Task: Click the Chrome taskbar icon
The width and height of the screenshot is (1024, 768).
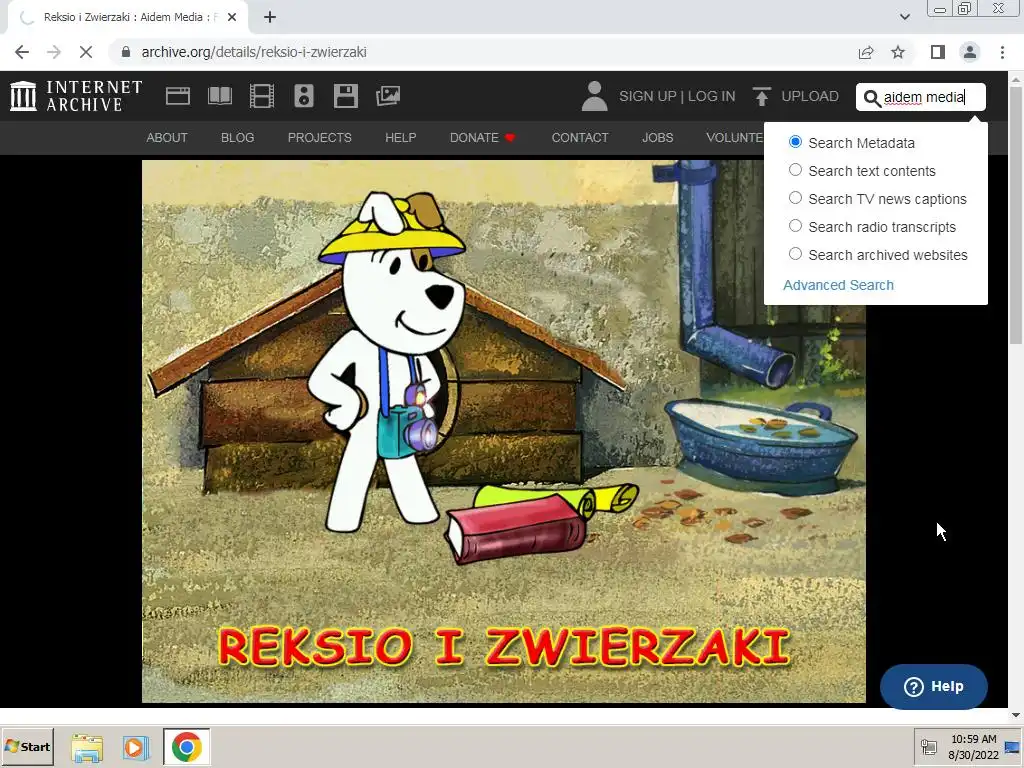Action: tap(187, 747)
